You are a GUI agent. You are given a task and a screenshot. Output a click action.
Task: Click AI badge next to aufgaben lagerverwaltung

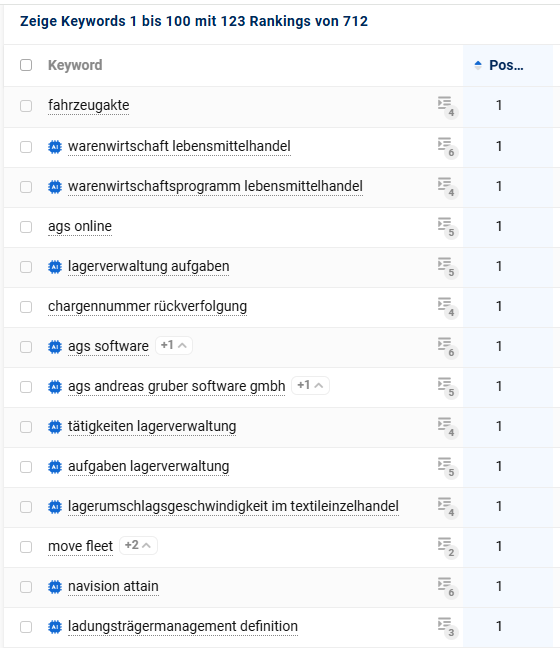(x=55, y=467)
